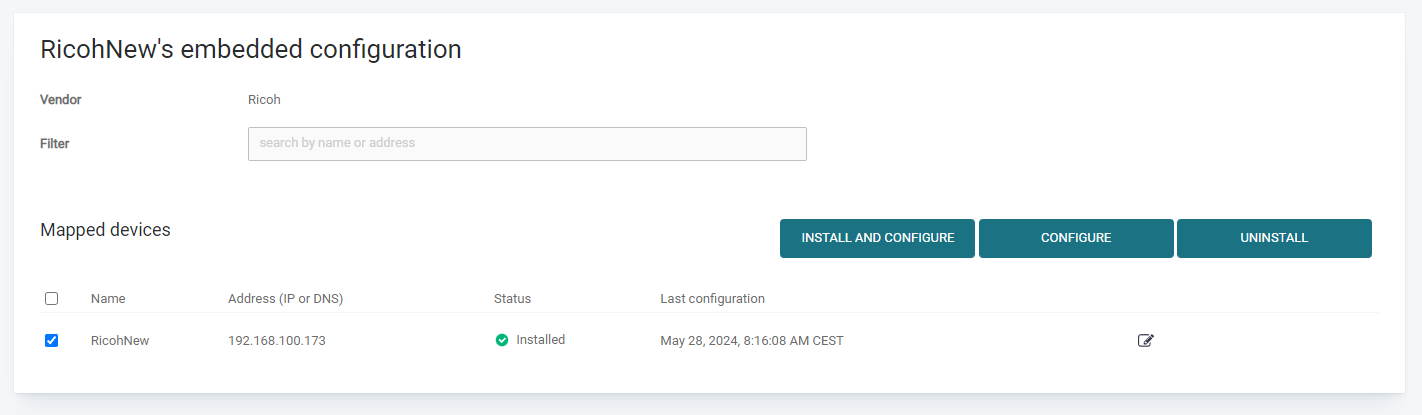Click the Installed status text

[541, 340]
